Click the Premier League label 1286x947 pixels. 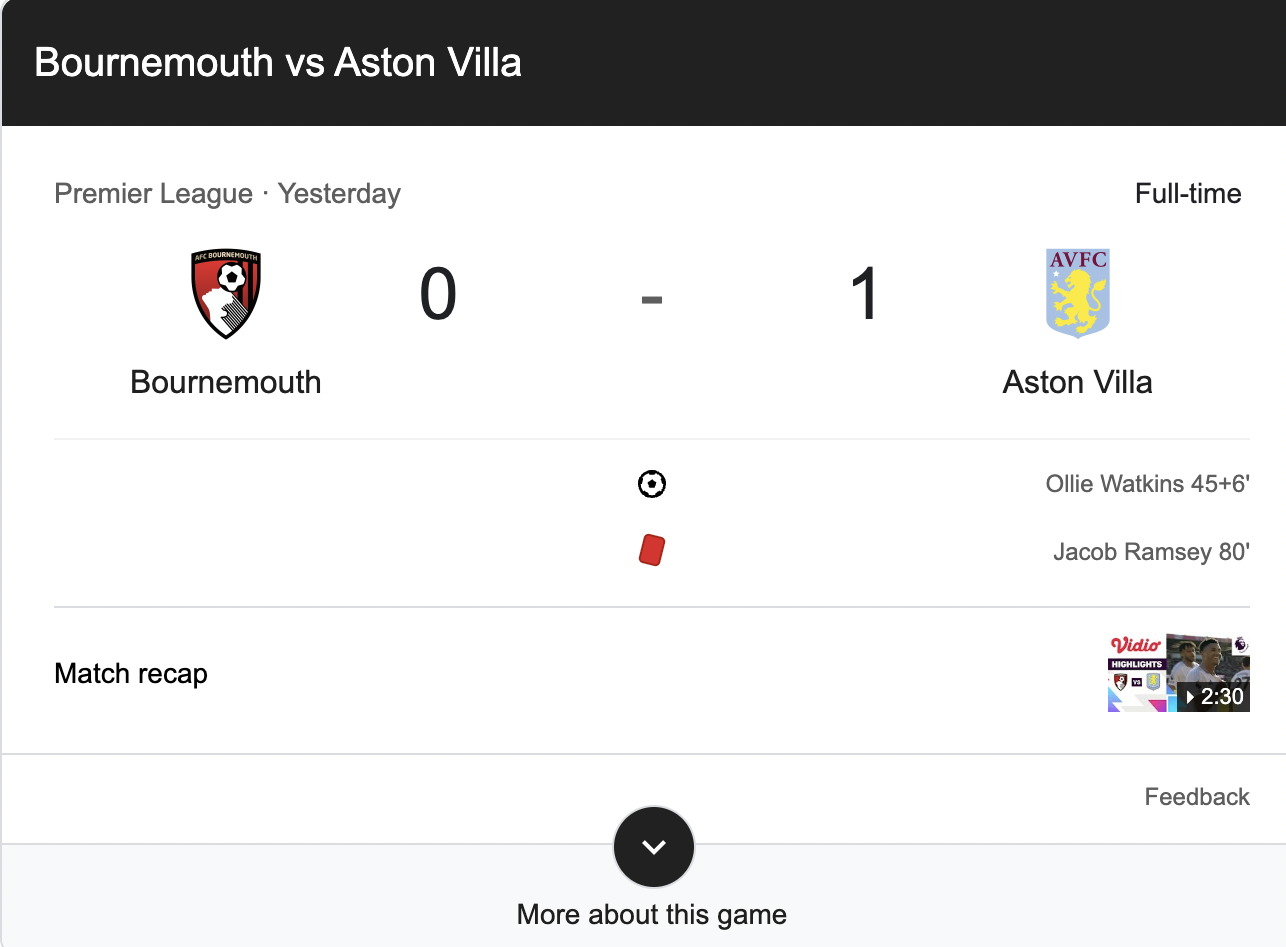click(154, 193)
